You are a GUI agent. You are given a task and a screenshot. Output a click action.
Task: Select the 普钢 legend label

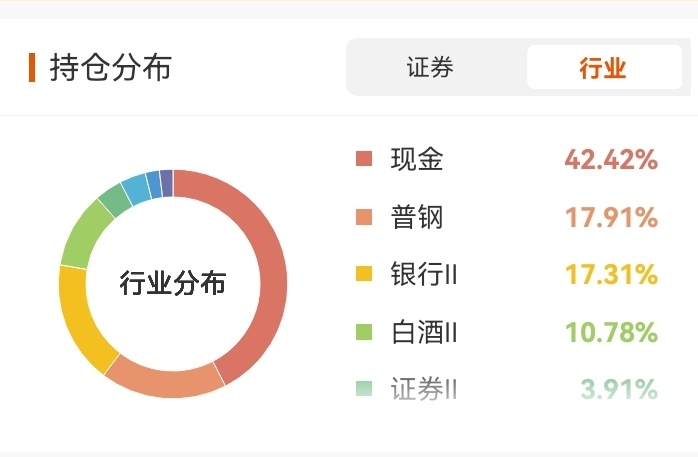coord(417,217)
